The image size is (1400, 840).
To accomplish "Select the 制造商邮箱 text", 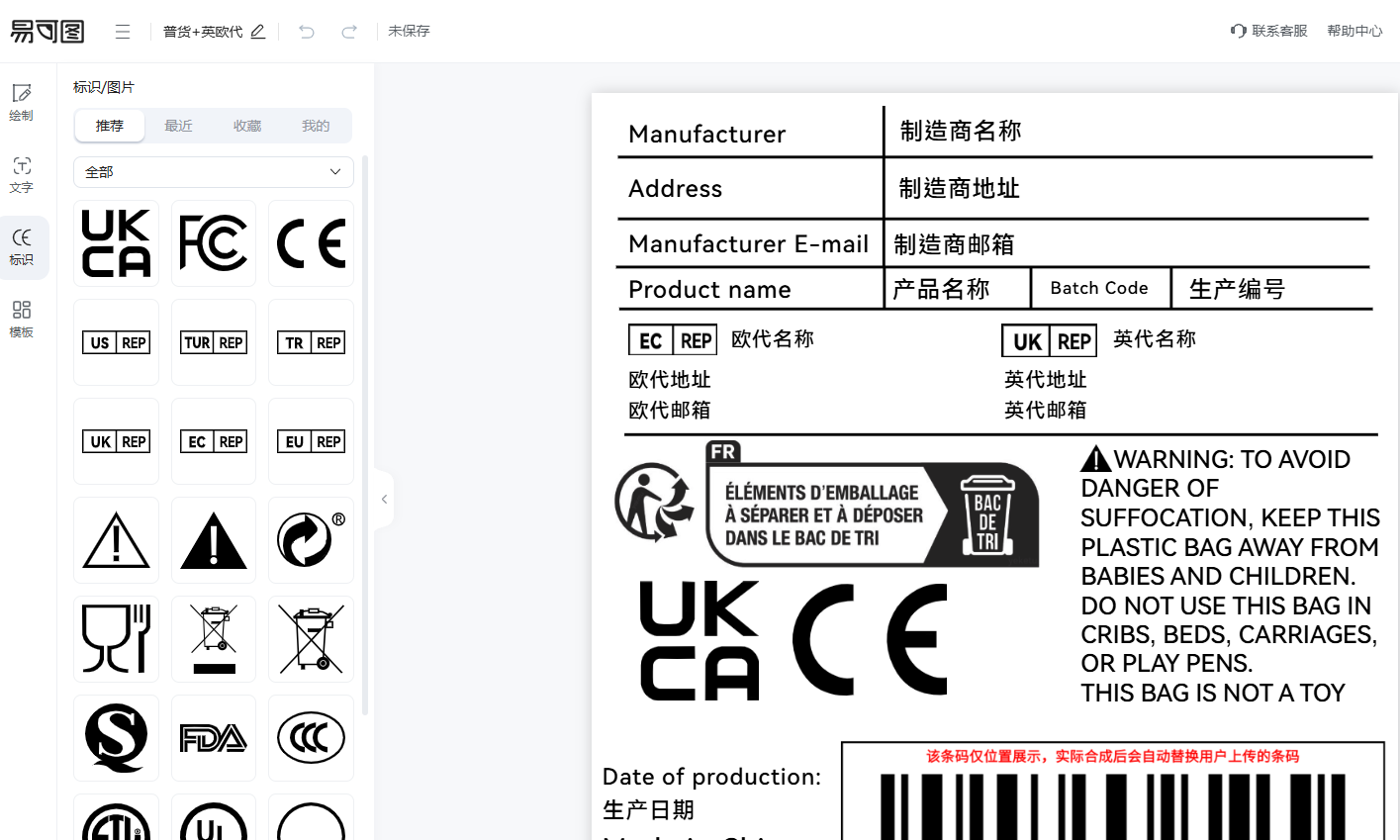I will (x=954, y=244).
